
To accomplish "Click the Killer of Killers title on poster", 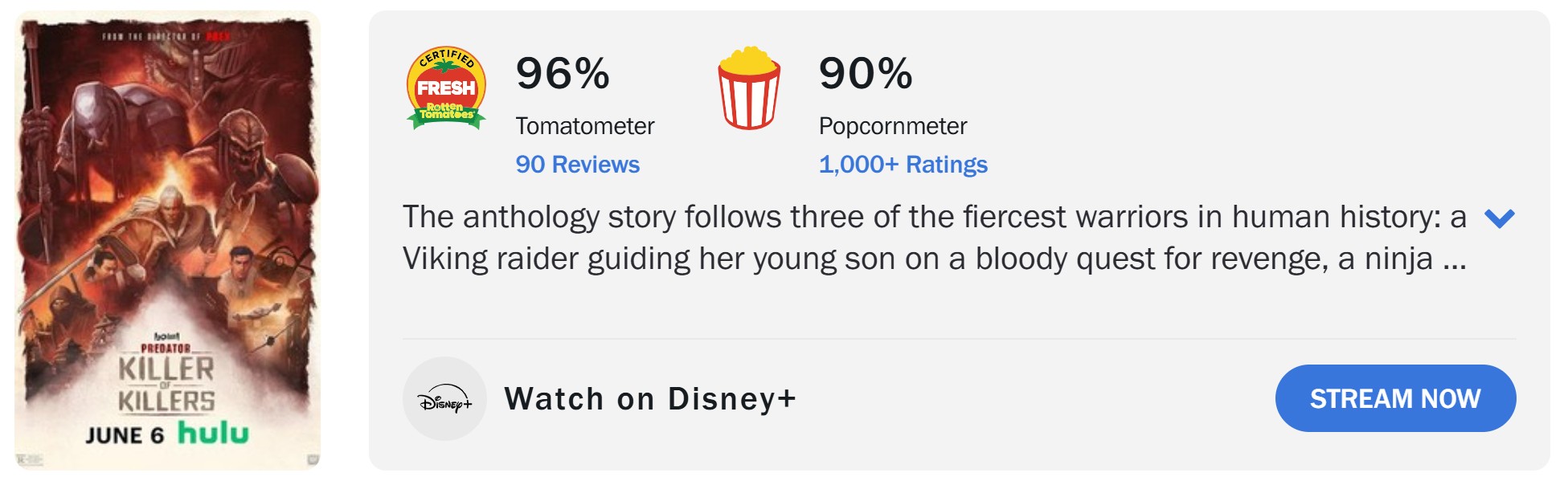I will click(166, 384).
